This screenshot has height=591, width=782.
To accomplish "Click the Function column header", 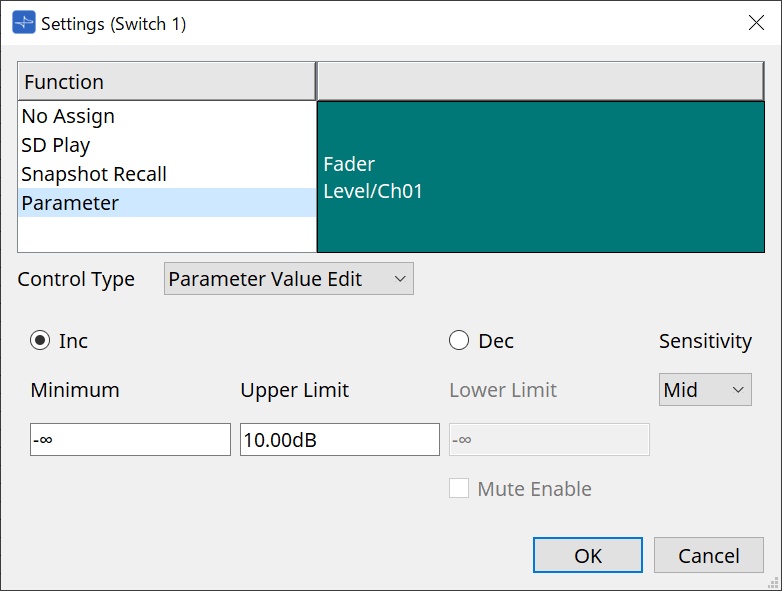I will click(166, 82).
